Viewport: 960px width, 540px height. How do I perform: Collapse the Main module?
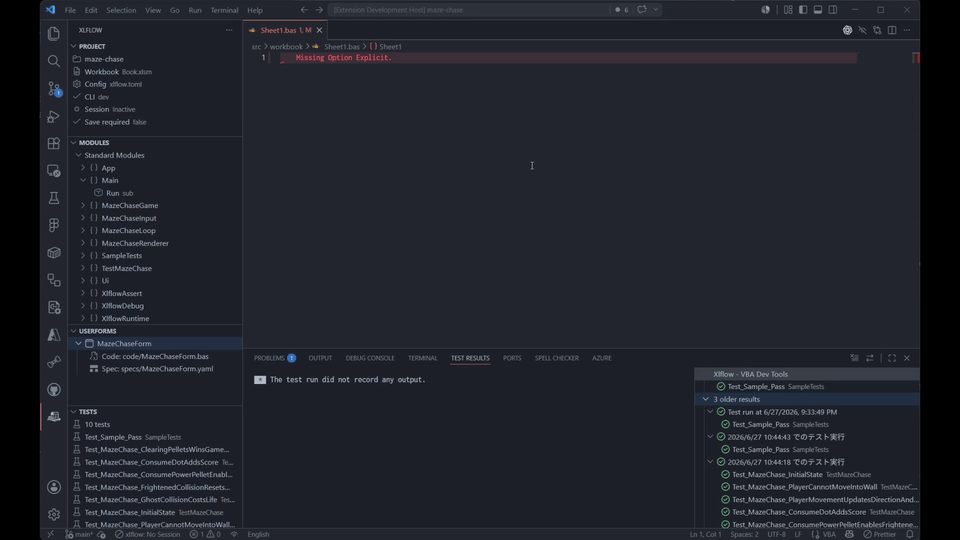[83, 181]
